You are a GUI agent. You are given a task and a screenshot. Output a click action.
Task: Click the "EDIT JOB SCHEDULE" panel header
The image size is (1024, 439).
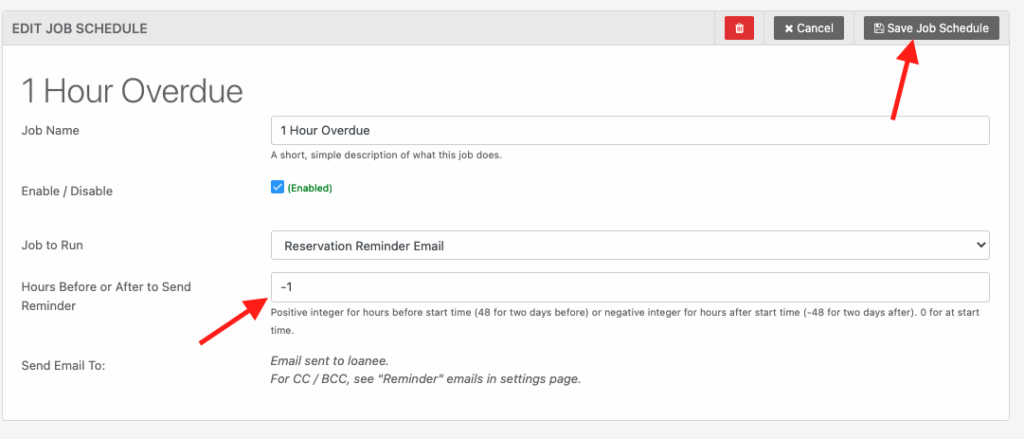[80, 29]
